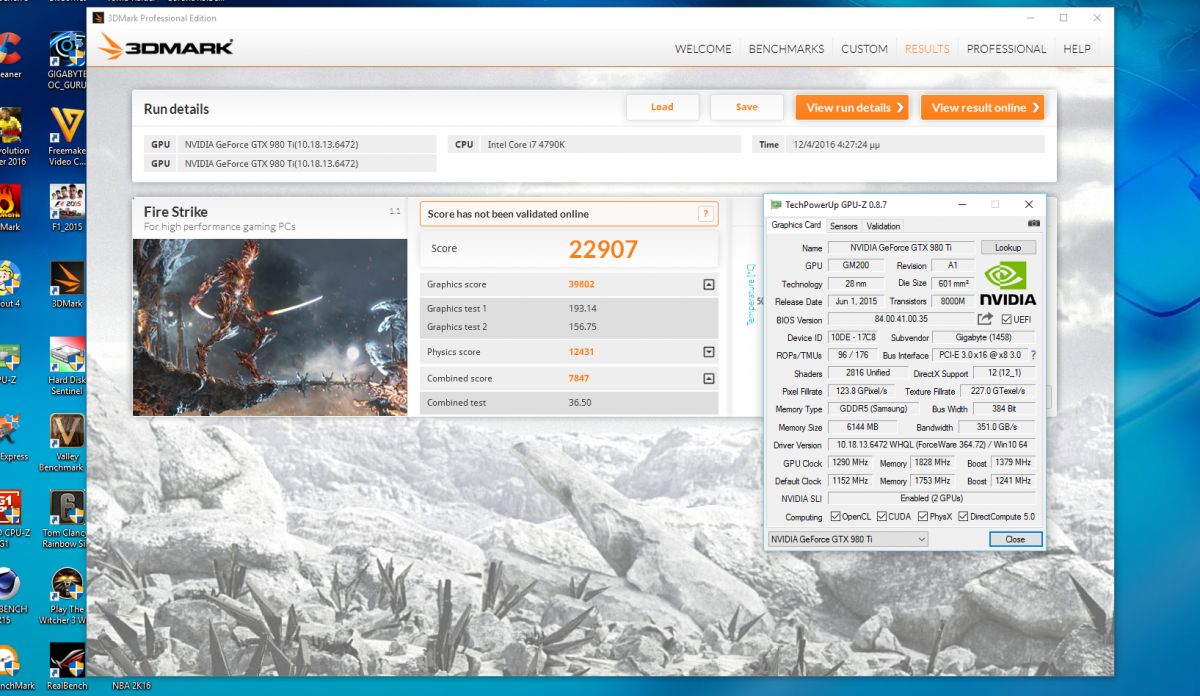1200x696 pixels.
Task: Toggle the DirectCompute 5.0 checkbox
Action: click(963, 517)
